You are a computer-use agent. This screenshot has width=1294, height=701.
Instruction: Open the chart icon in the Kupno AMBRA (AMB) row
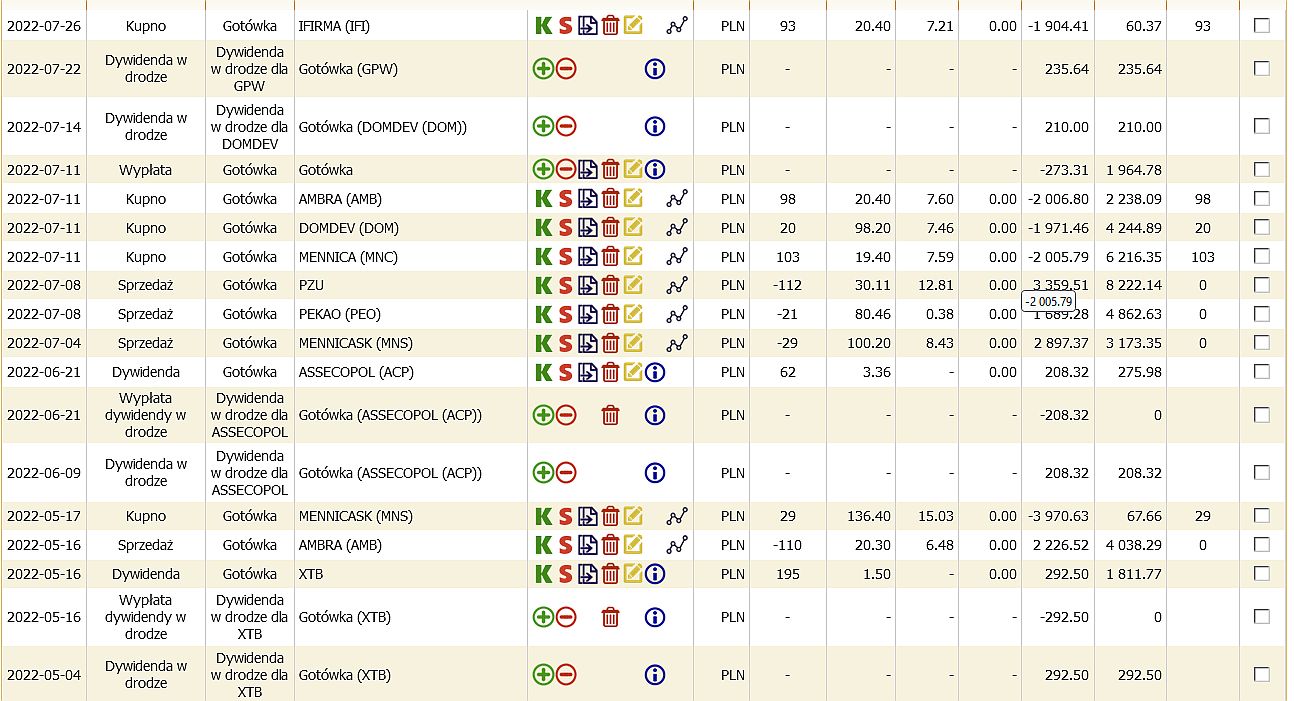[x=677, y=199]
